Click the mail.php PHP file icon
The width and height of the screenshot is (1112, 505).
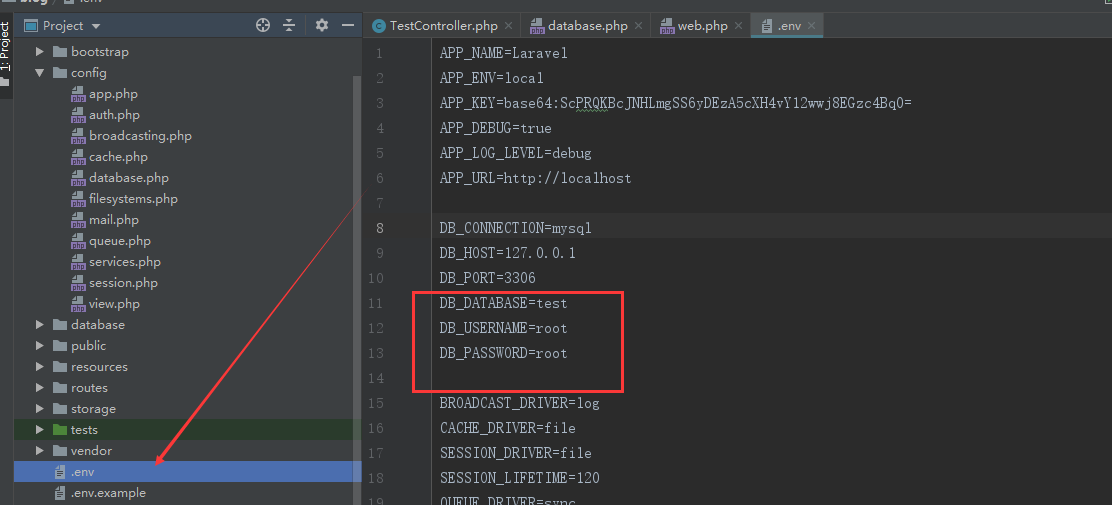pyautogui.click(x=77, y=220)
